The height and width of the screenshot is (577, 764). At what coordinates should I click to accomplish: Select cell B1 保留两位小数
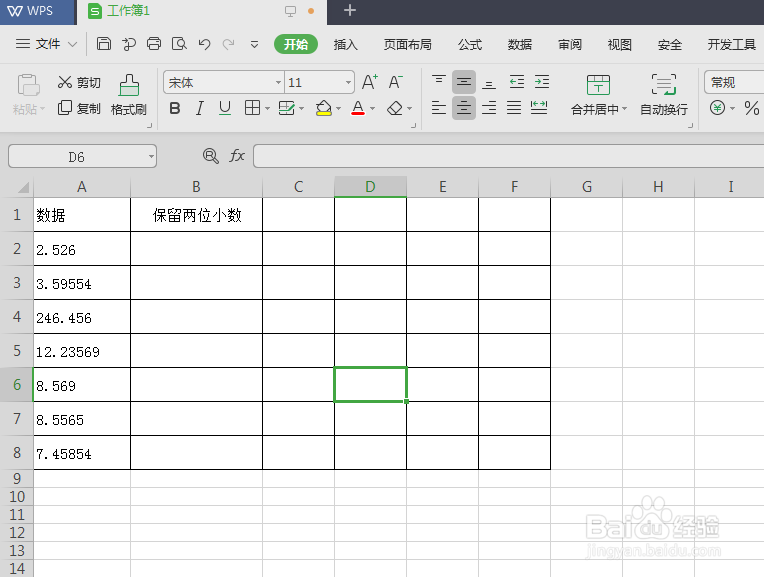click(x=196, y=214)
